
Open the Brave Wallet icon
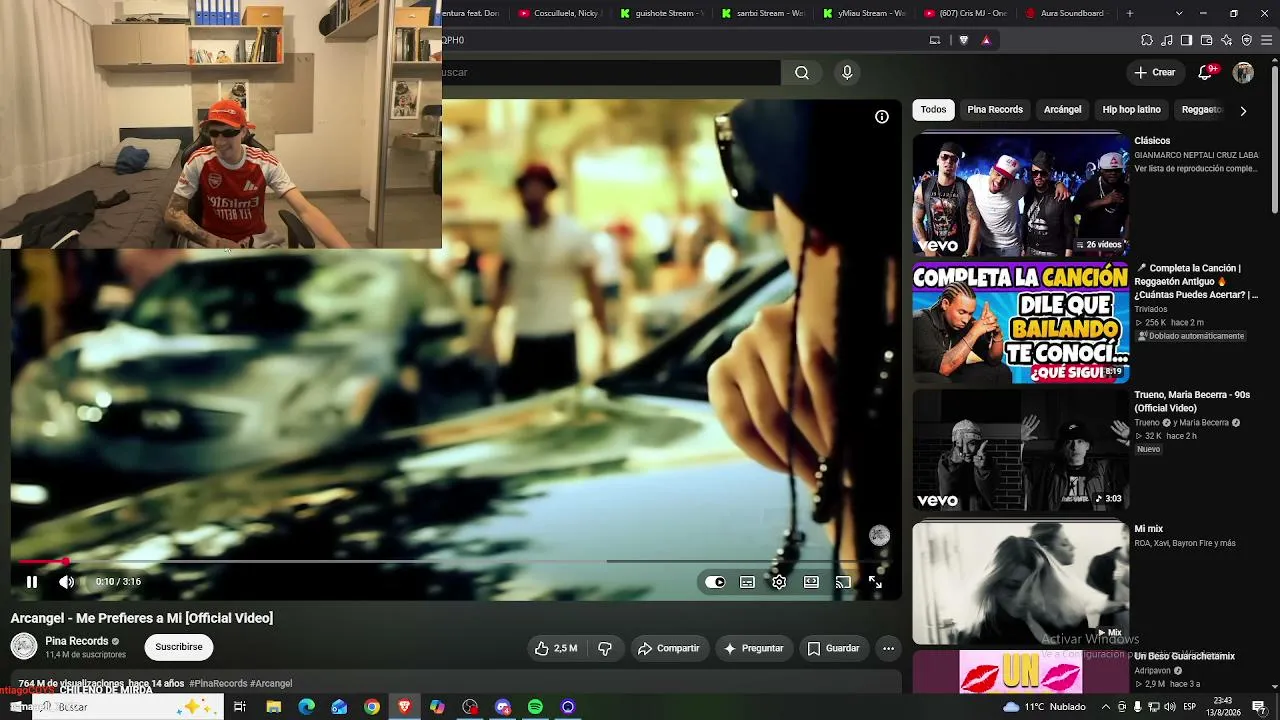click(x=1207, y=40)
